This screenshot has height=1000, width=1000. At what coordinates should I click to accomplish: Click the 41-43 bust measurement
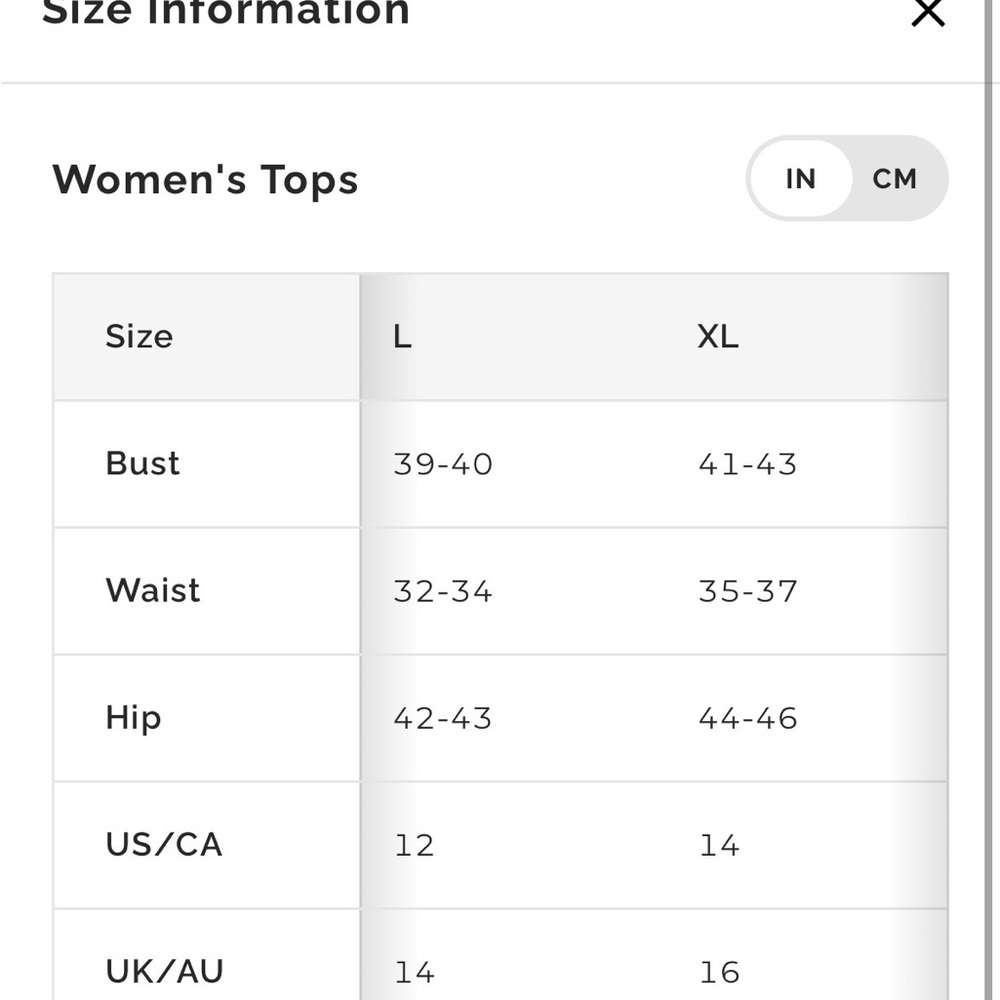coord(748,464)
